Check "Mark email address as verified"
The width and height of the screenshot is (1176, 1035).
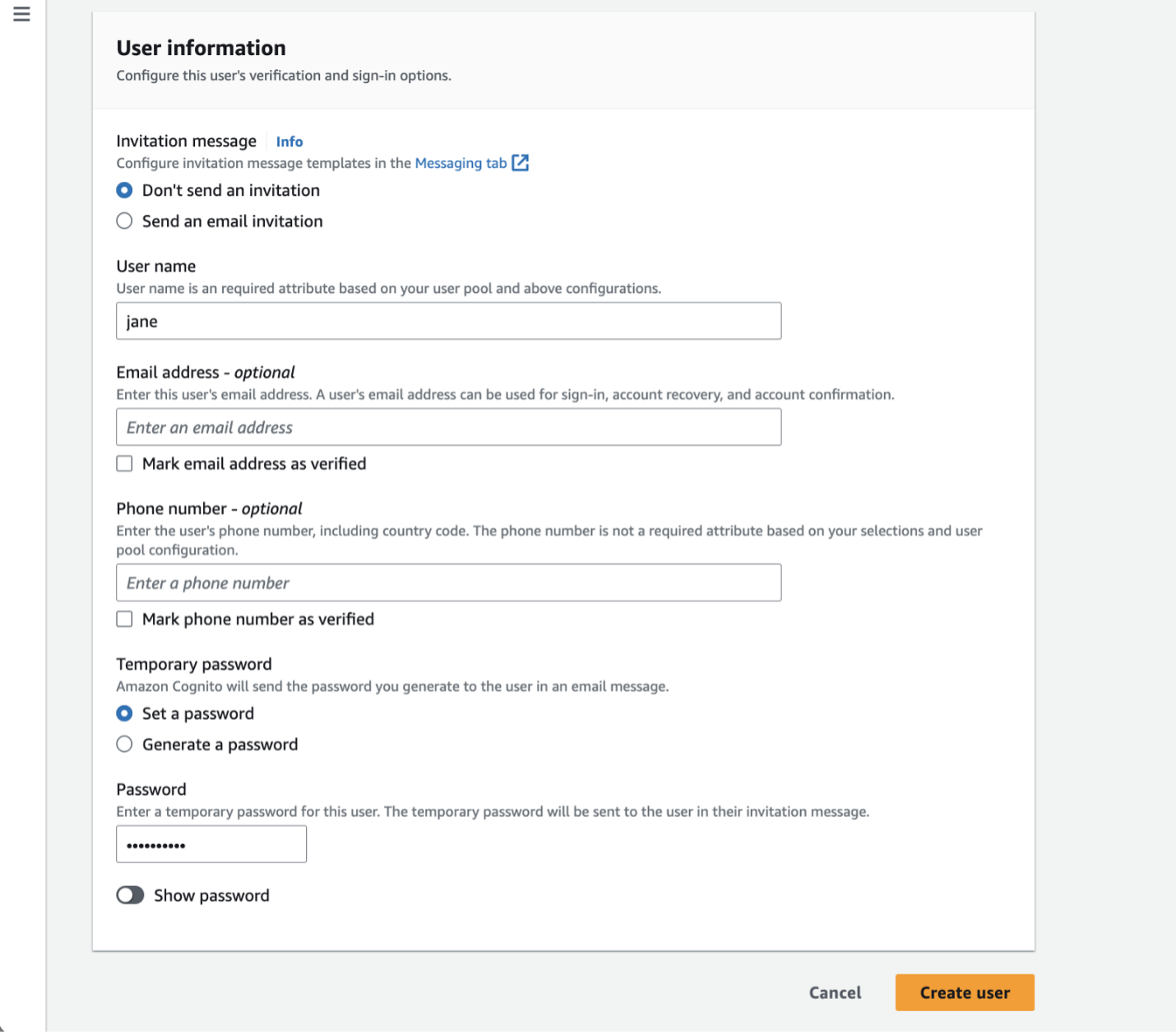[124, 463]
